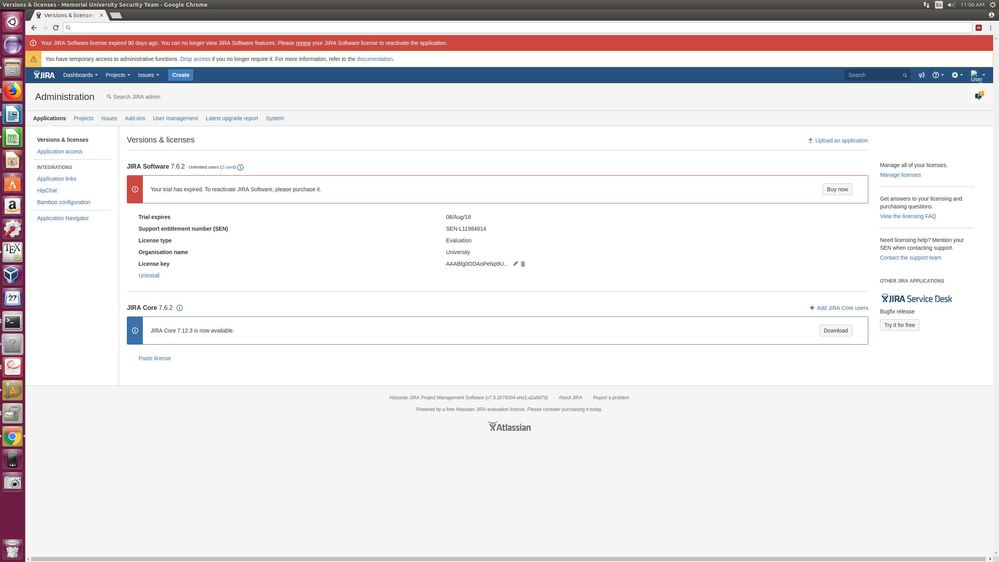Open View the licensing FAQ link

907,217
